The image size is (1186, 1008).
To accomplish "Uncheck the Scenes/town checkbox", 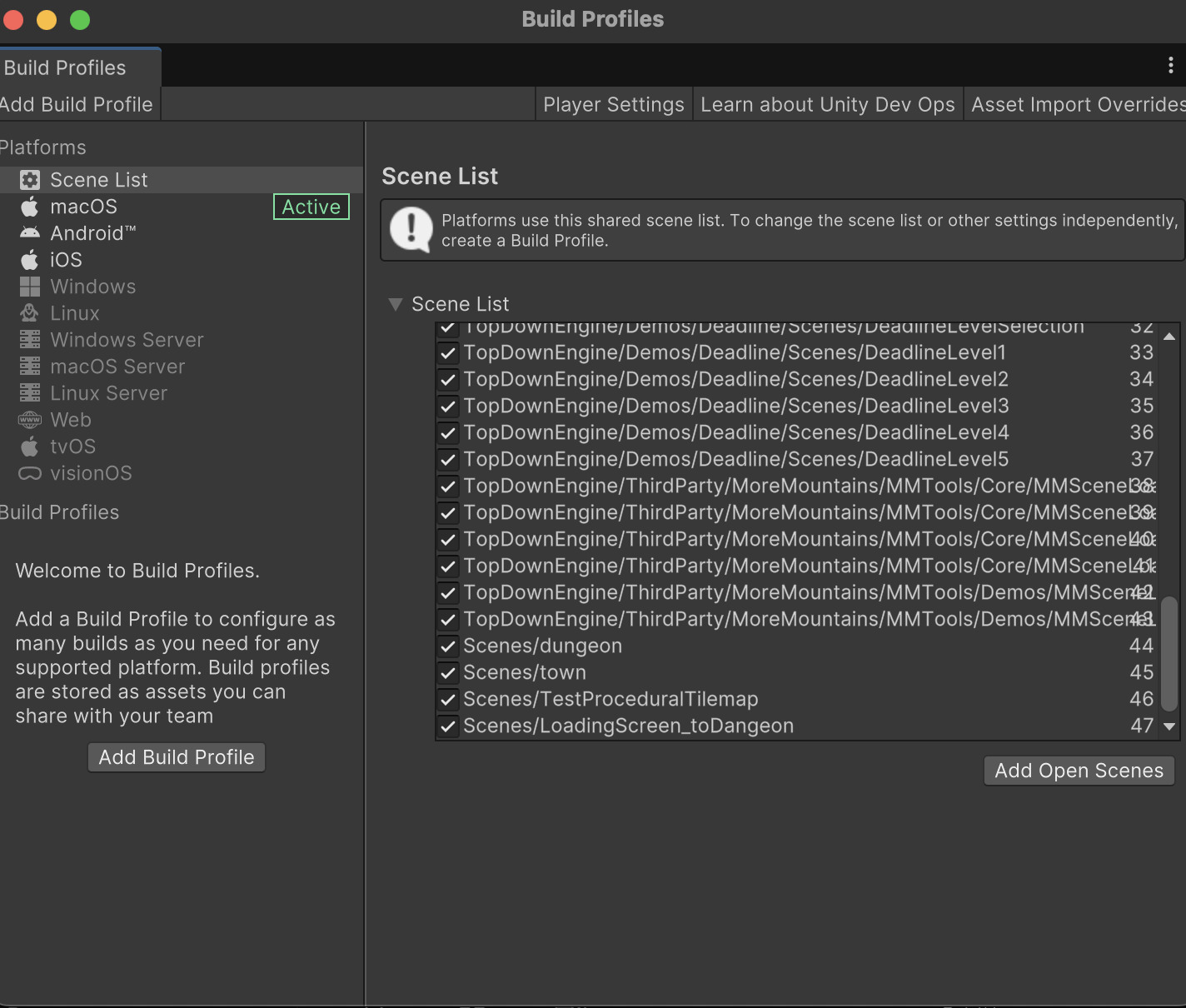I will click(x=448, y=673).
